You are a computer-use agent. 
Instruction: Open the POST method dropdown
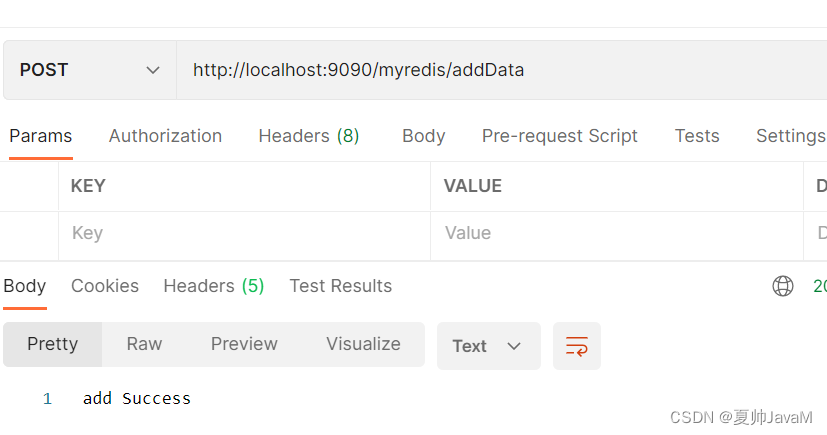point(90,70)
